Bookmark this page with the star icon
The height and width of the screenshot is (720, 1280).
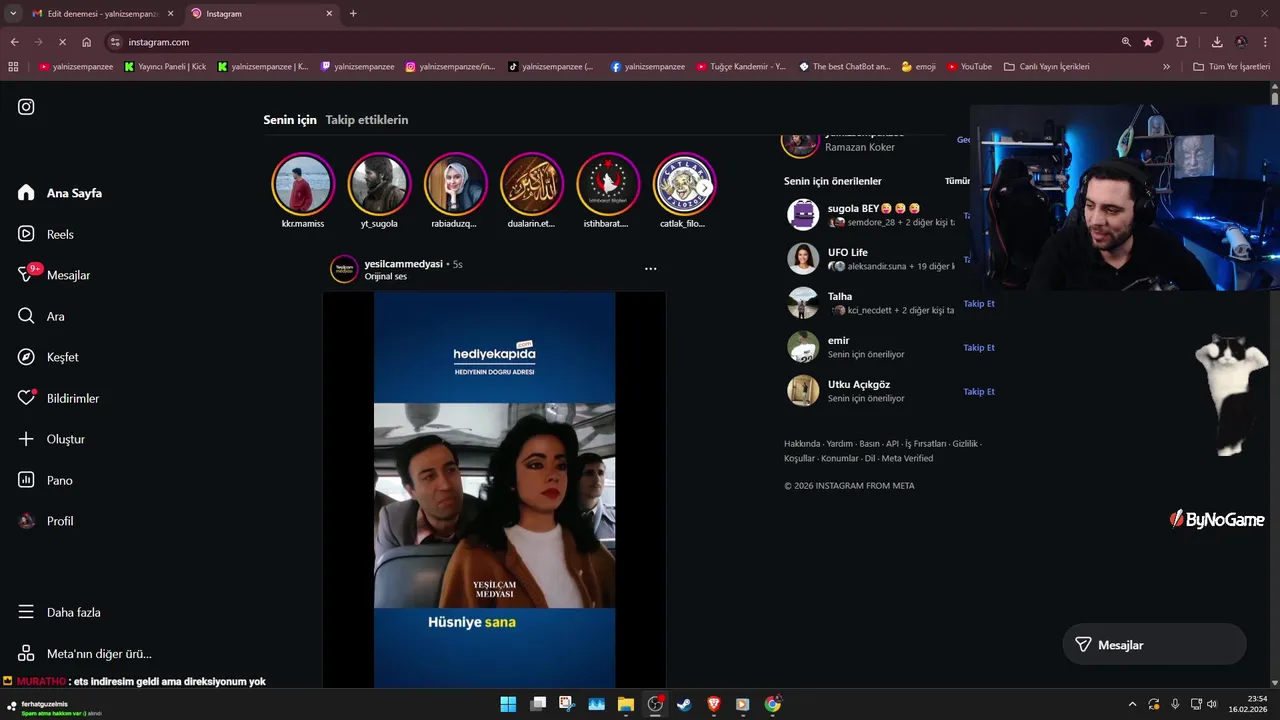tap(1148, 42)
